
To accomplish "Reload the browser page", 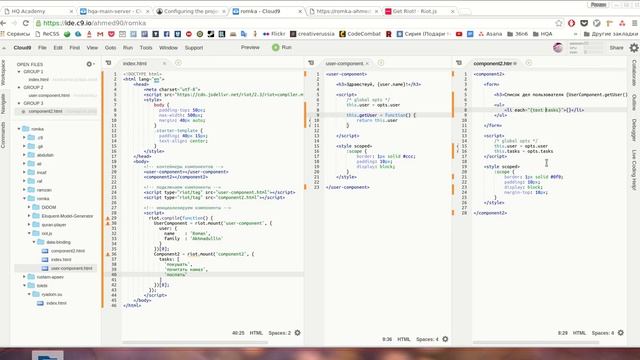I will click(x=26, y=23).
